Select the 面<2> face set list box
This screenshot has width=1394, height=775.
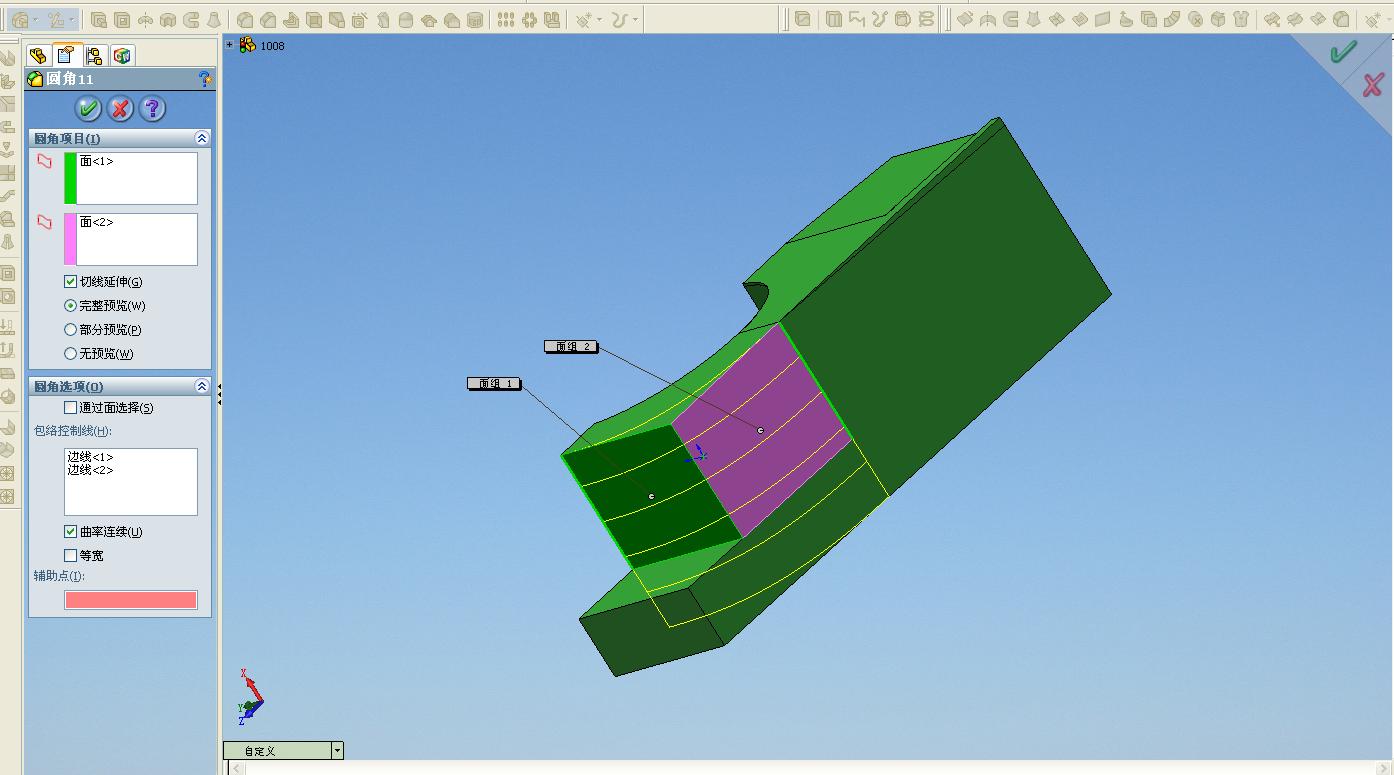(137, 239)
